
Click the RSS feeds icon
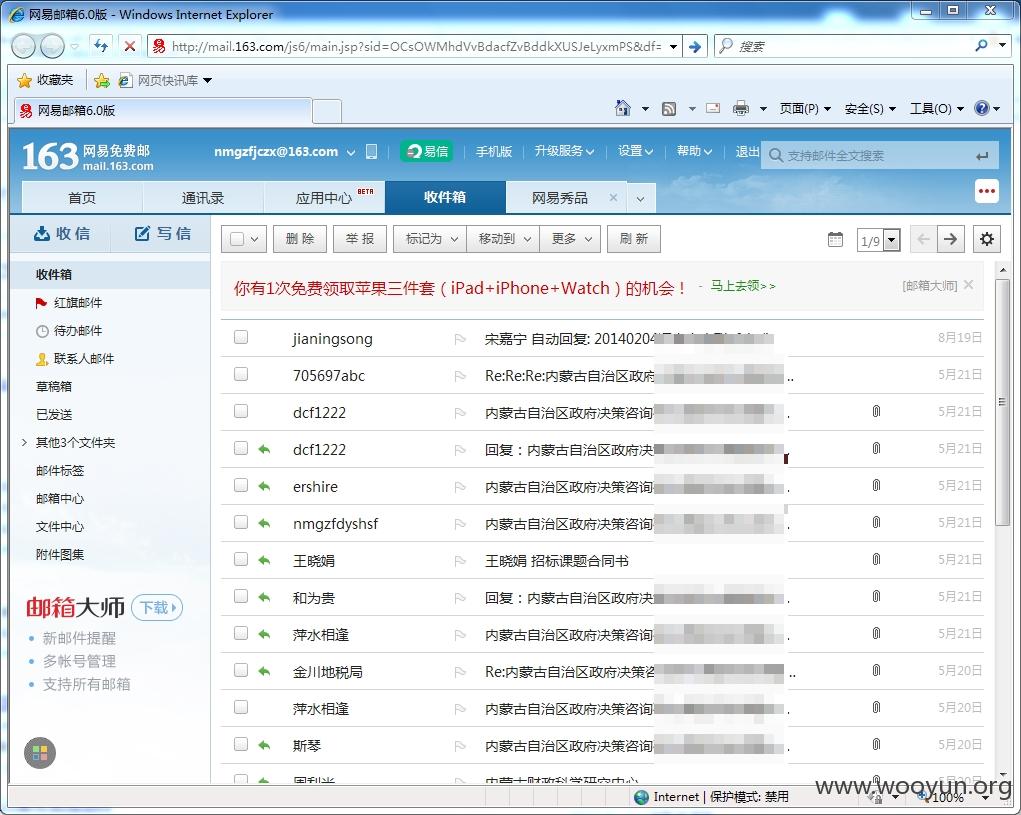click(x=669, y=109)
